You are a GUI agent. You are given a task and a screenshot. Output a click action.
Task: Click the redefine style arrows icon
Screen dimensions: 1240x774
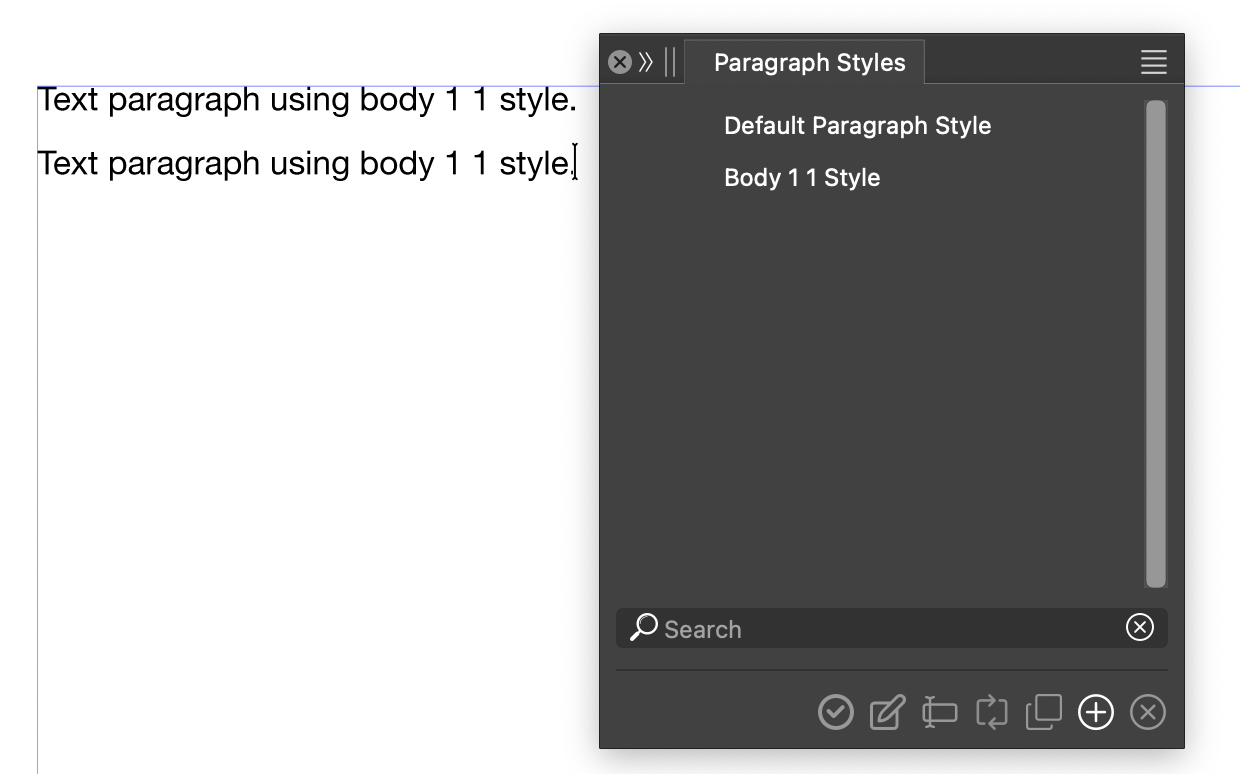pos(991,713)
